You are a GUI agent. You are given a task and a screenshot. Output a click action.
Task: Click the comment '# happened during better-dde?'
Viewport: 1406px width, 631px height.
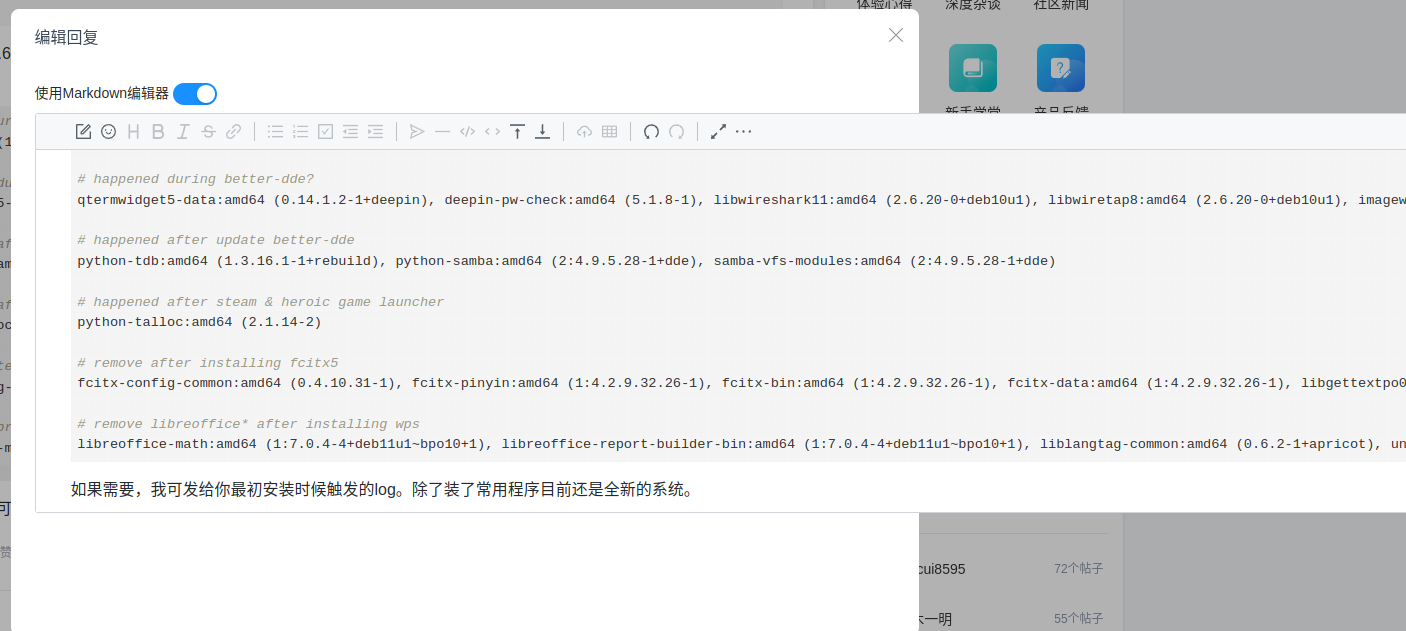195,179
